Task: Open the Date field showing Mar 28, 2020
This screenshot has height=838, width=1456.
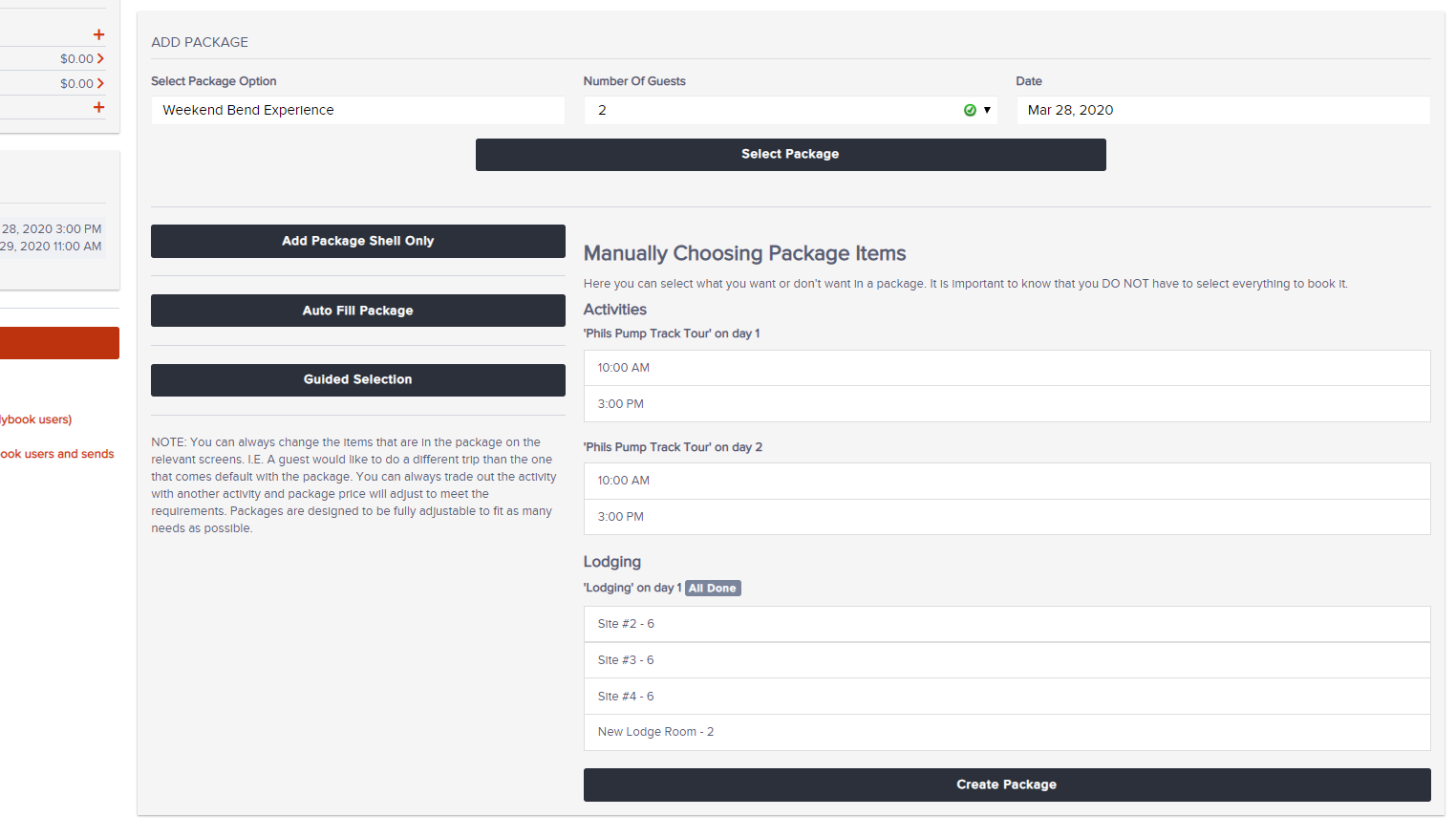Action: point(1223,110)
